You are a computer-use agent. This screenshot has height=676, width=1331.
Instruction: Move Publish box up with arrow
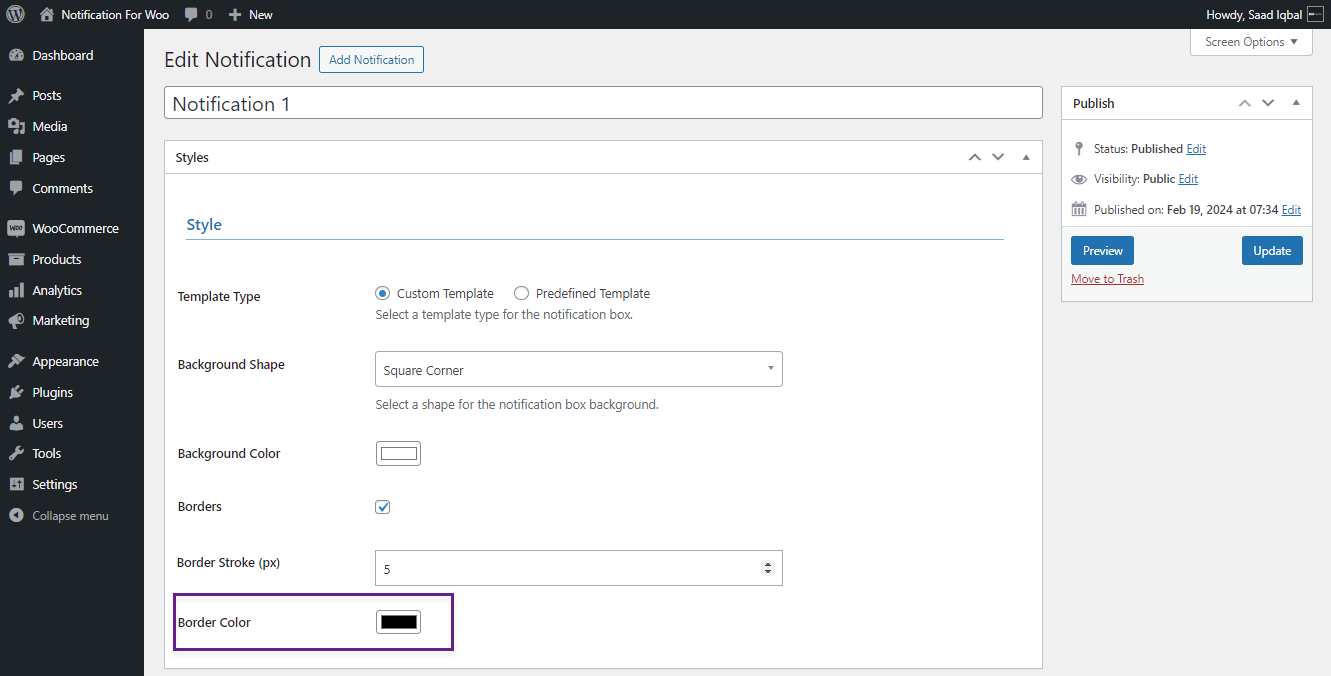[x=1244, y=103]
